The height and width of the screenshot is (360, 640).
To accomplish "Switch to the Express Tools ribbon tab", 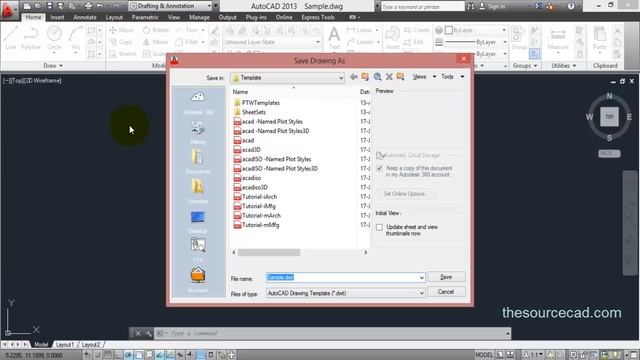I will point(318,17).
